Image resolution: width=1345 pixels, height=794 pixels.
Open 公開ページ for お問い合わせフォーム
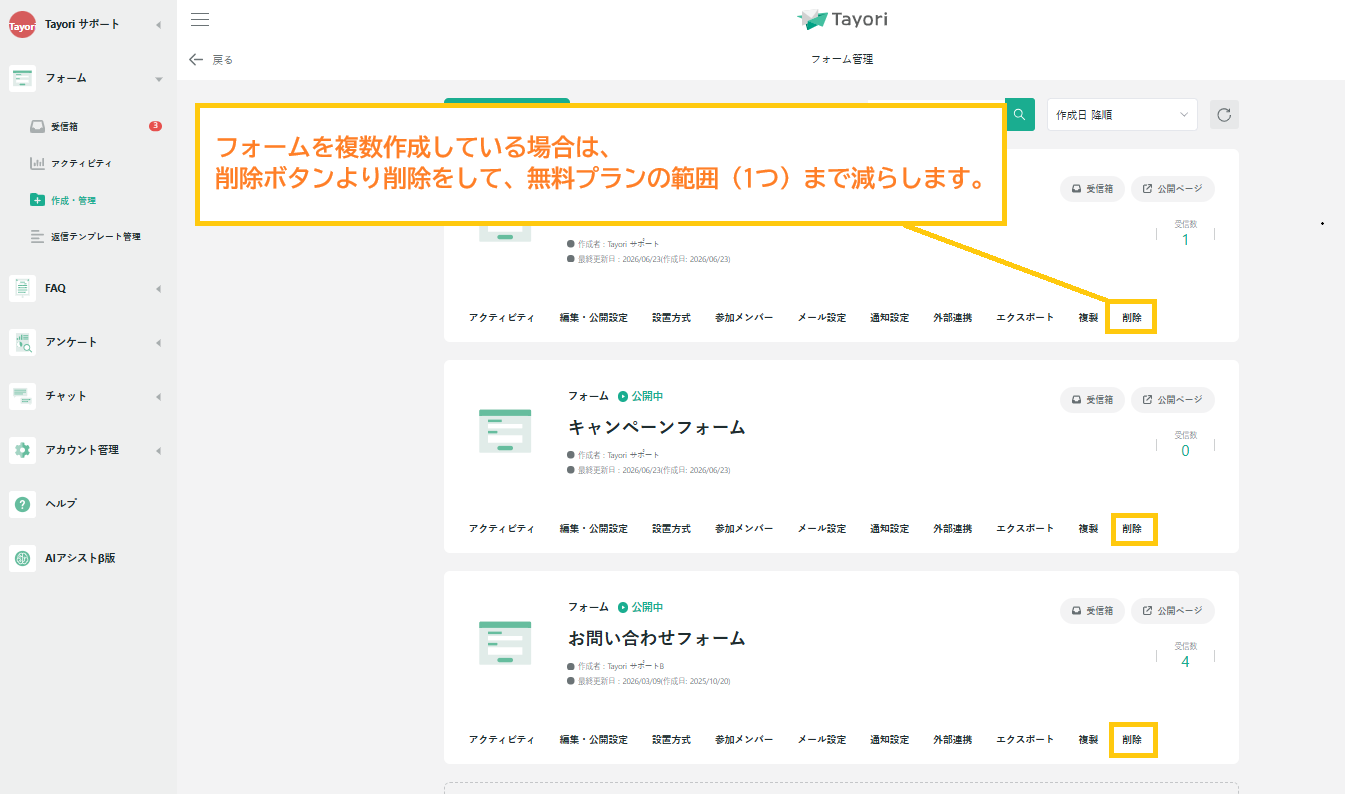1173,611
